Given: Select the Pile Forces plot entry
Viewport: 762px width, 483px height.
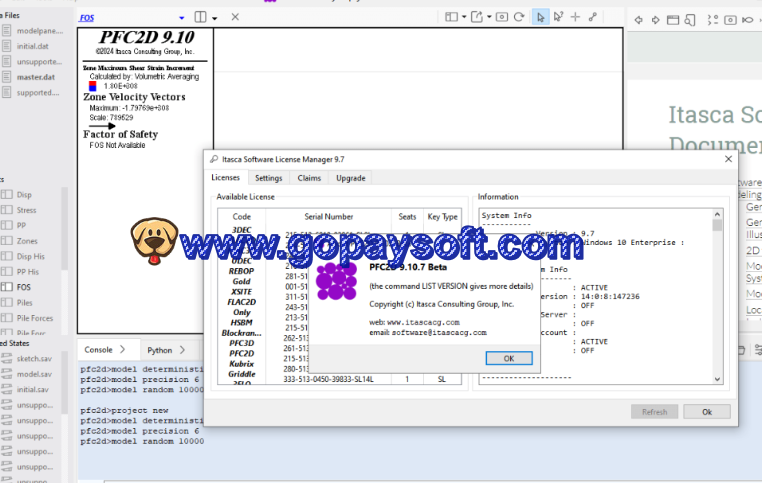Looking at the screenshot, I should [35, 318].
